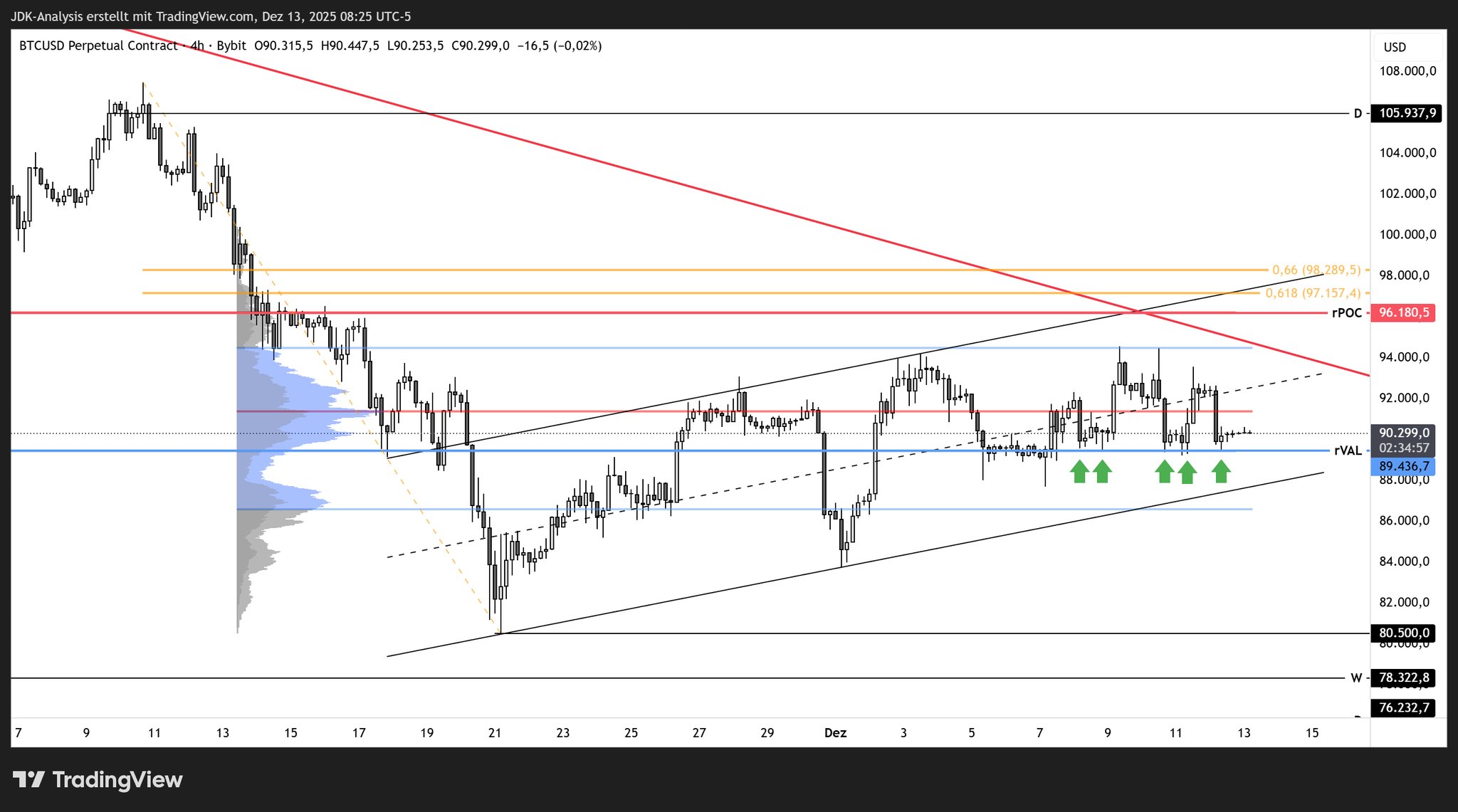The width and height of the screenshot is (1458, 812).
Task: Open the 4h interval label
Action: point(197,46)
